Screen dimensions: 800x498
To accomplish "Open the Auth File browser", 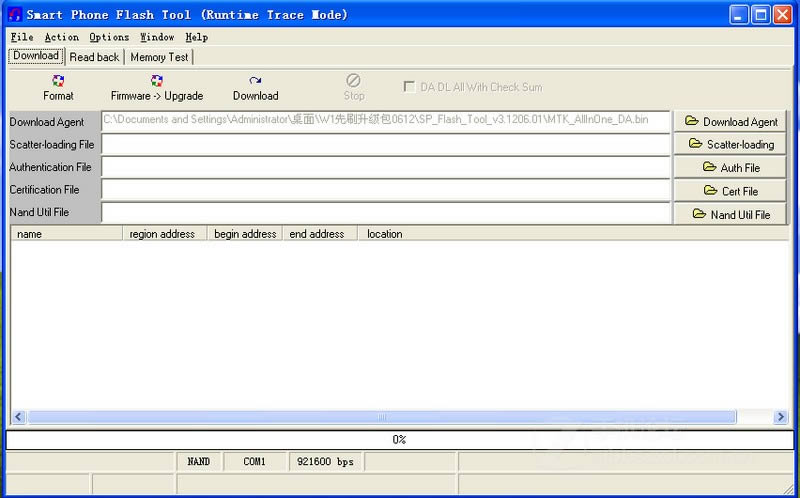I will coord(730,167).
